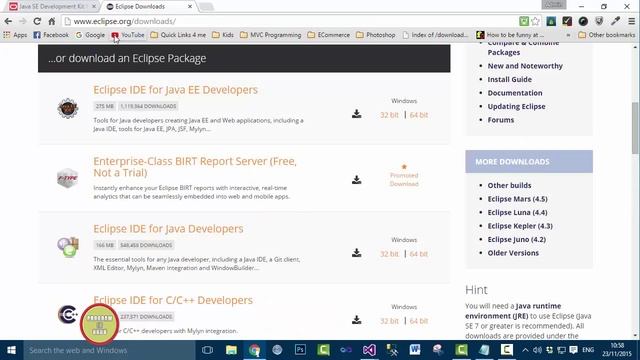The image size is (640, 360).
Task: Open the Google bookmark
Action: [90, 35]
